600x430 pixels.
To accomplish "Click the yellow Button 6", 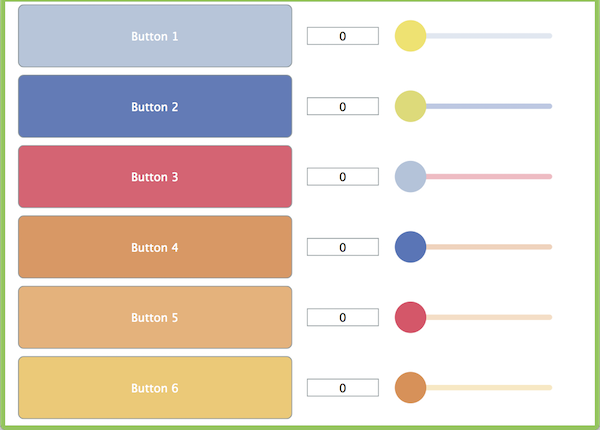I will click(155, 387).
